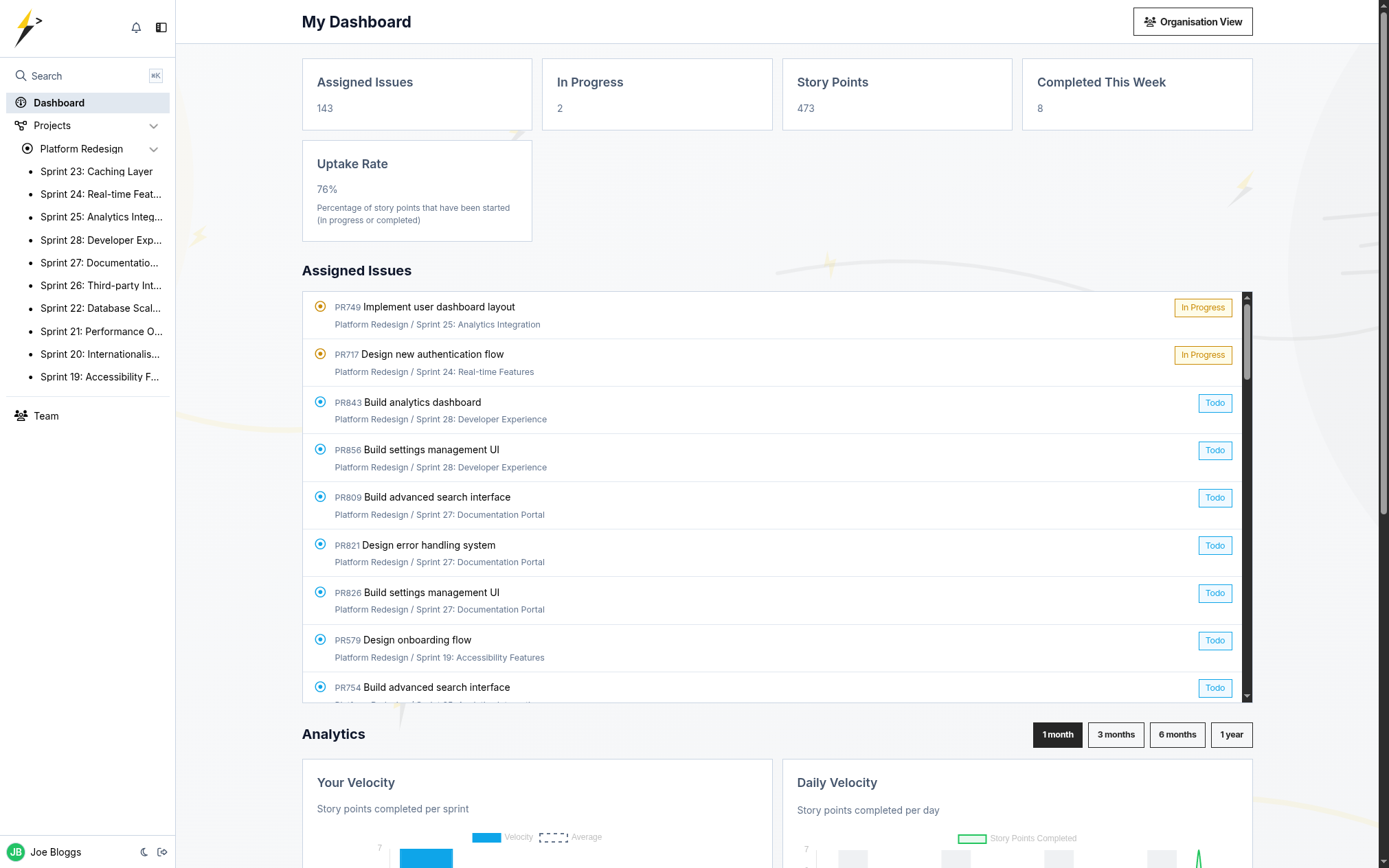Click the notifications bell icon
Image resolution: width=1389 pixels, height=868 pixels.
[x=136, y=27]
